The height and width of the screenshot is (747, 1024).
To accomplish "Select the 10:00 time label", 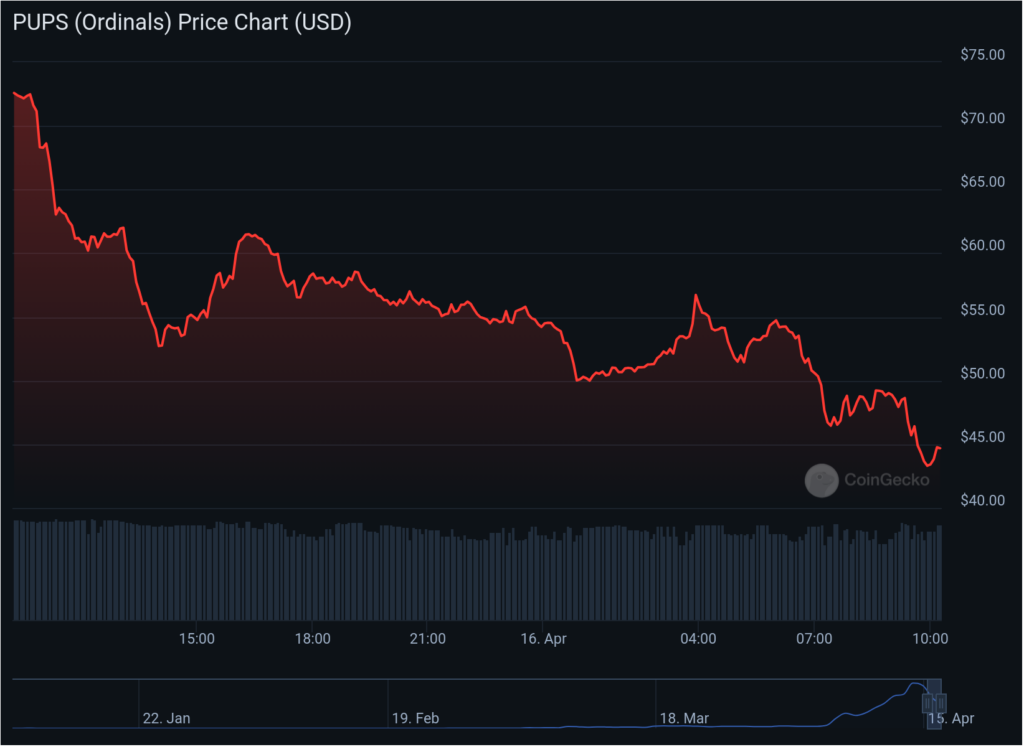I will [x=930, y=638].
